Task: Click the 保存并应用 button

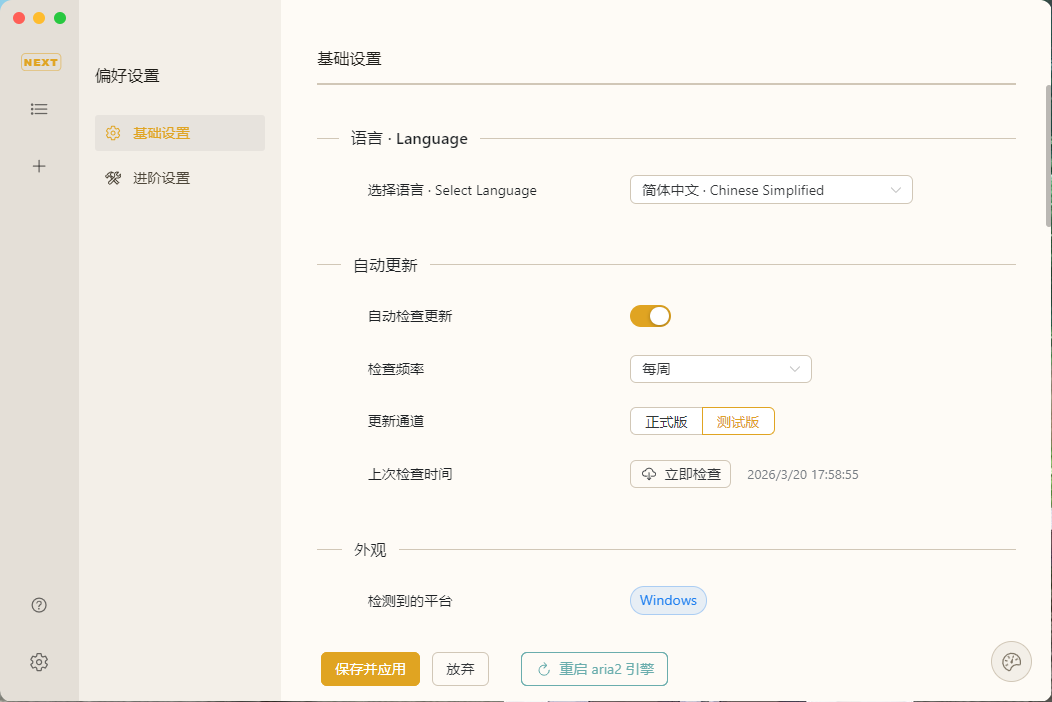Action: click(370, 670)
